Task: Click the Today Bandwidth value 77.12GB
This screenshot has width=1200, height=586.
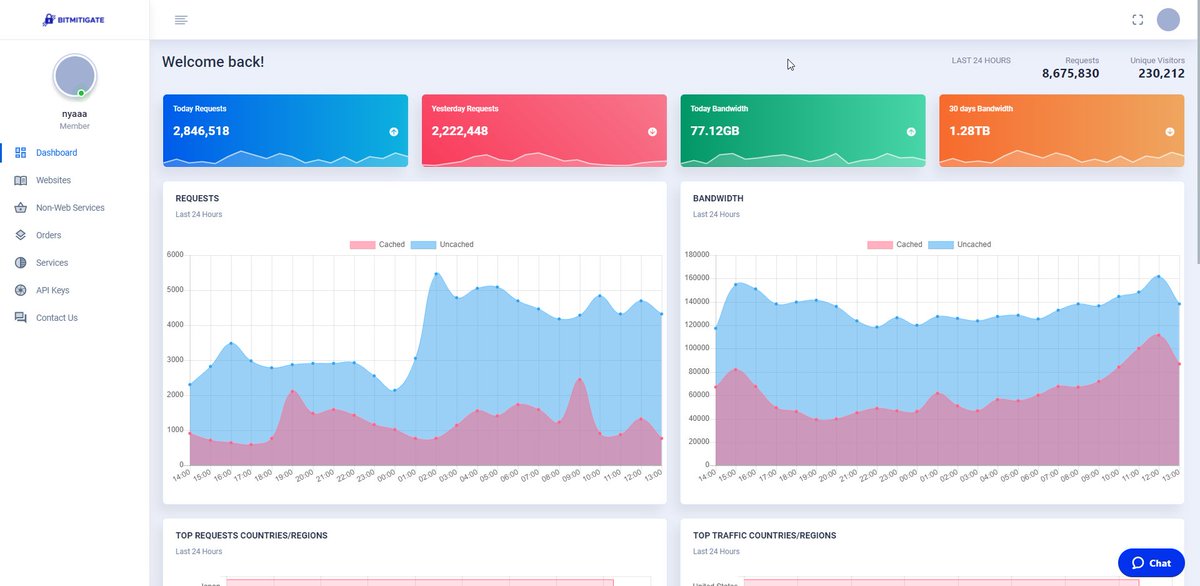Action: tap(715, 131)
